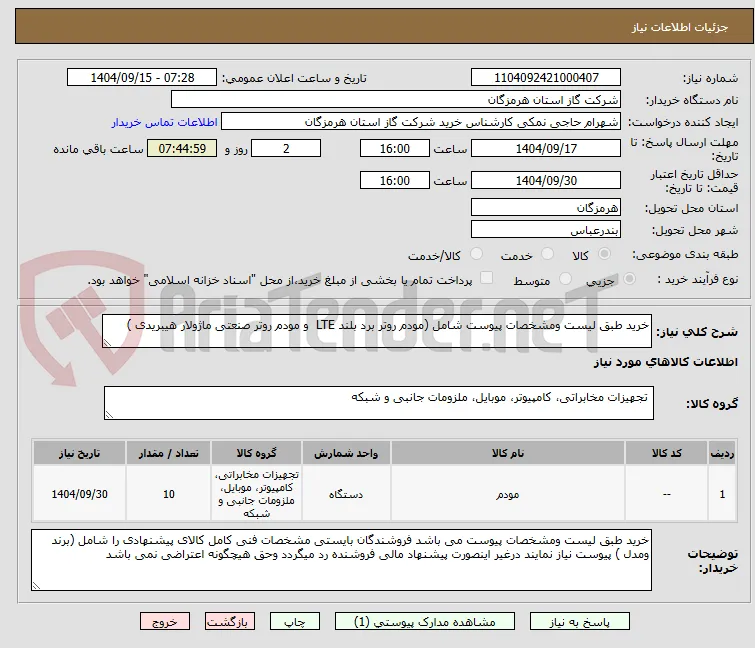Image resolution: width=755 pixels, height=648 pixels.
Task: Click the شرح کلی نیاز description textarea
Action: (377, 331)
